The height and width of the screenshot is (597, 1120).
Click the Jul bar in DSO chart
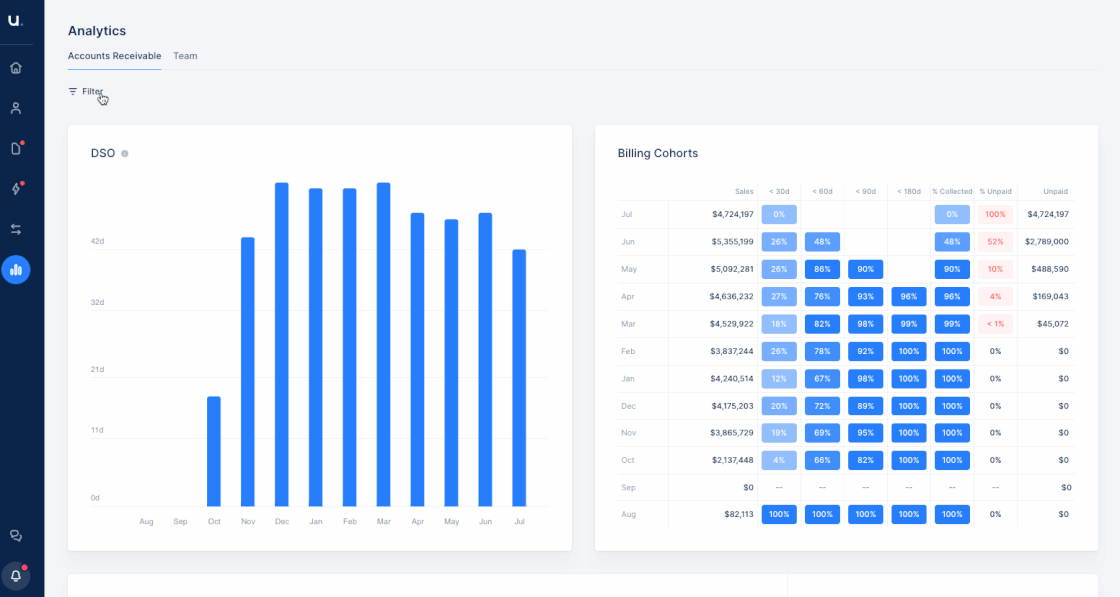point(519,378)
